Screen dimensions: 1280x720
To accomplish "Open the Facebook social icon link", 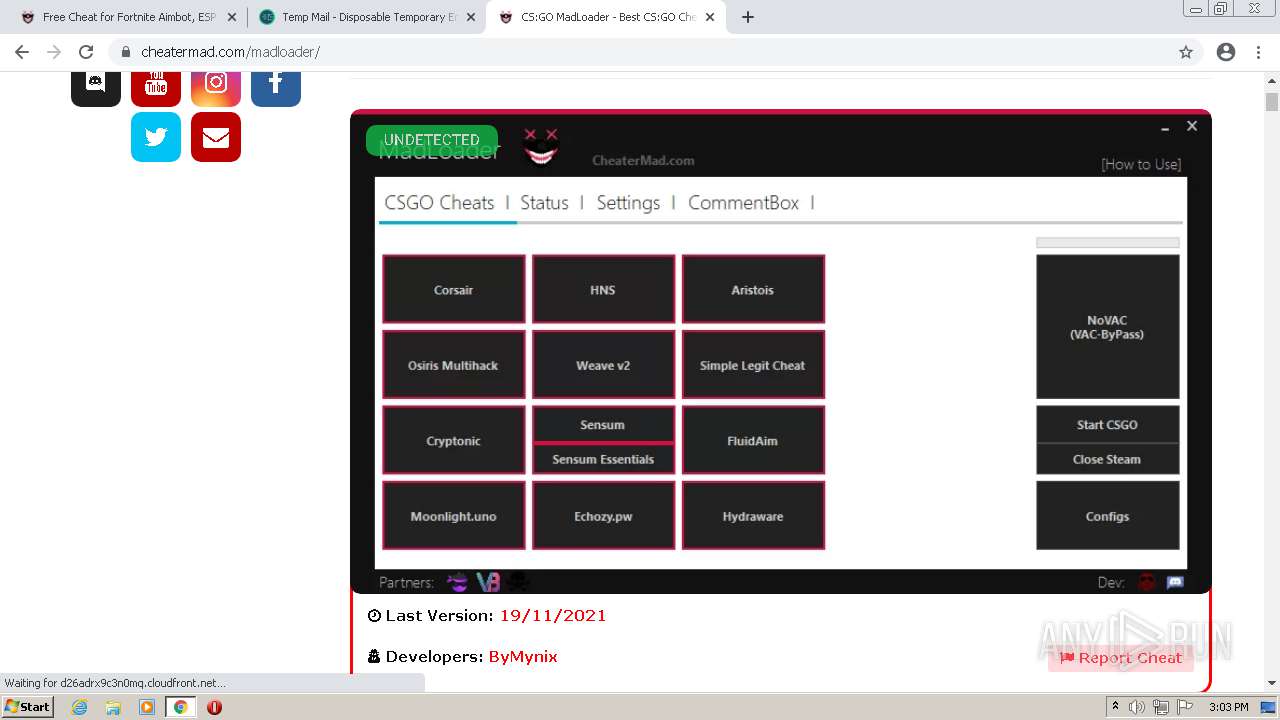I will click(276, 88).
